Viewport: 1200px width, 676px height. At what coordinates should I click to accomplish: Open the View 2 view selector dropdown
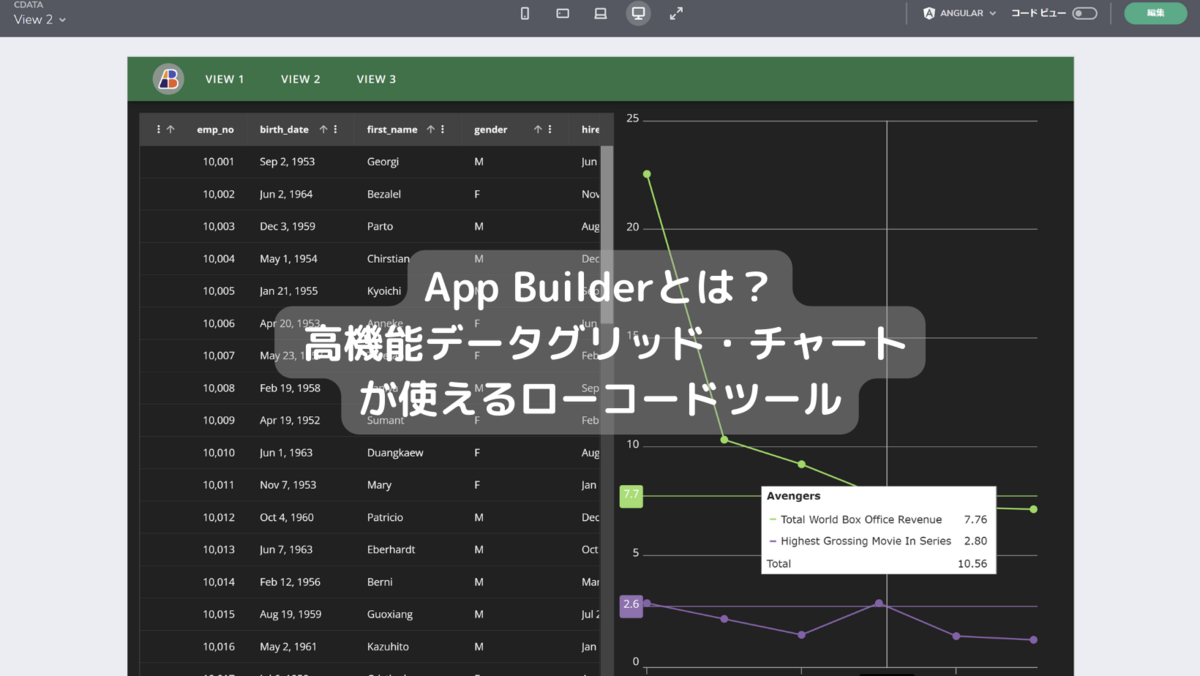(x=40, y=19)
